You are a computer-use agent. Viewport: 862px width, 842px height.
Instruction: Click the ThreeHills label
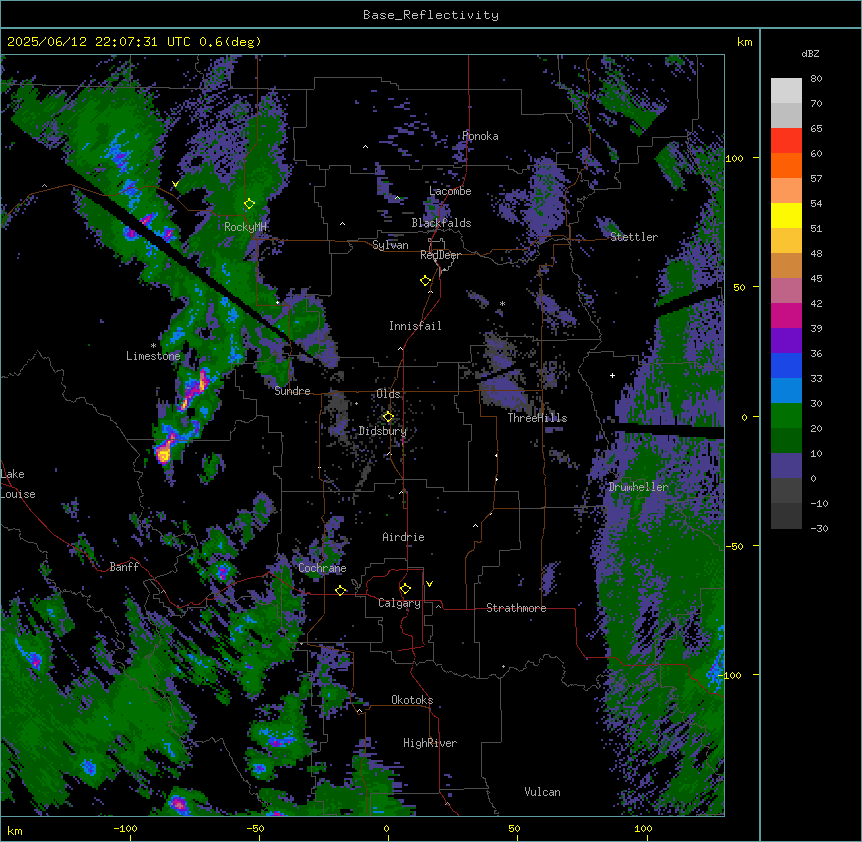537,418
